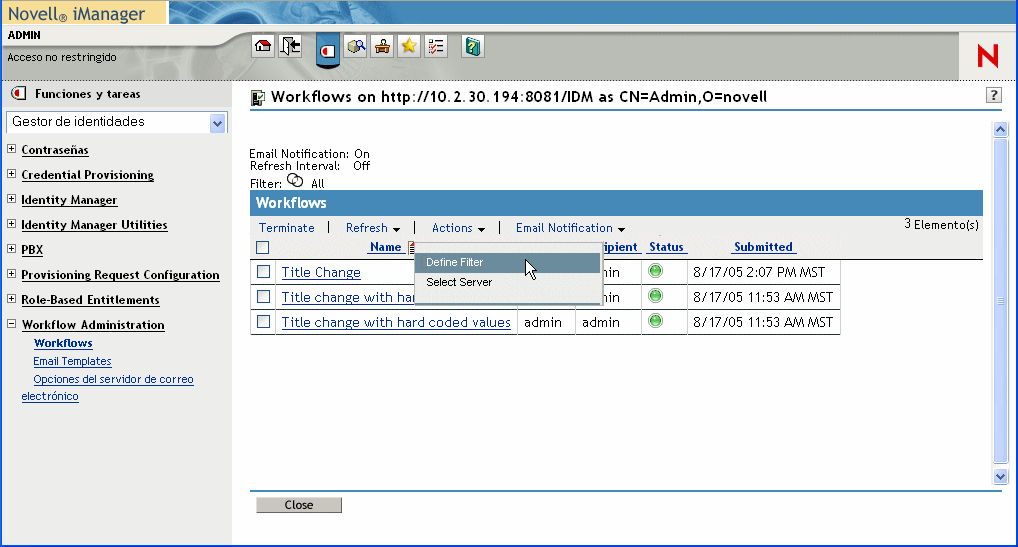1018x547 pixels.
Task: Click the Credential Provisioning link text
Action: pyautogui.click(x=88, y=175)
